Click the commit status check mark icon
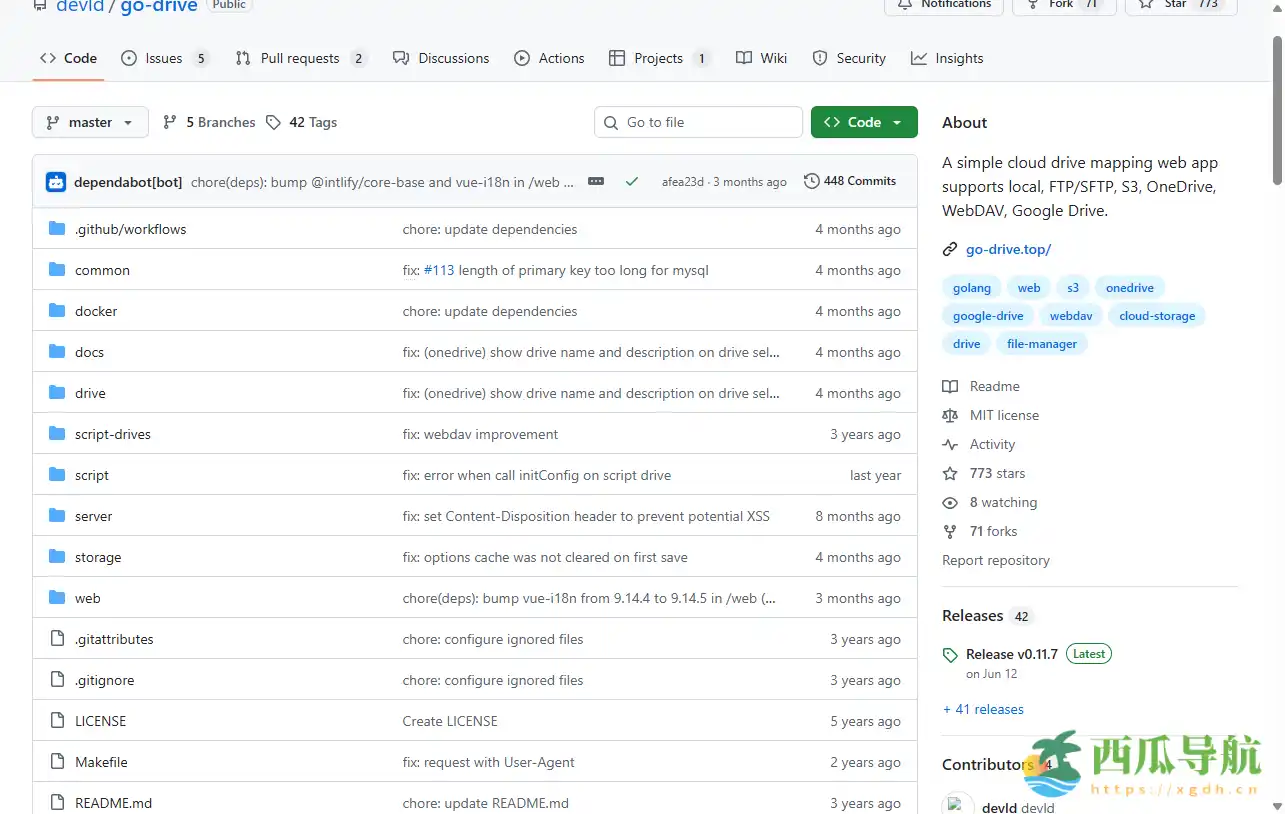 tap(631, 182)
